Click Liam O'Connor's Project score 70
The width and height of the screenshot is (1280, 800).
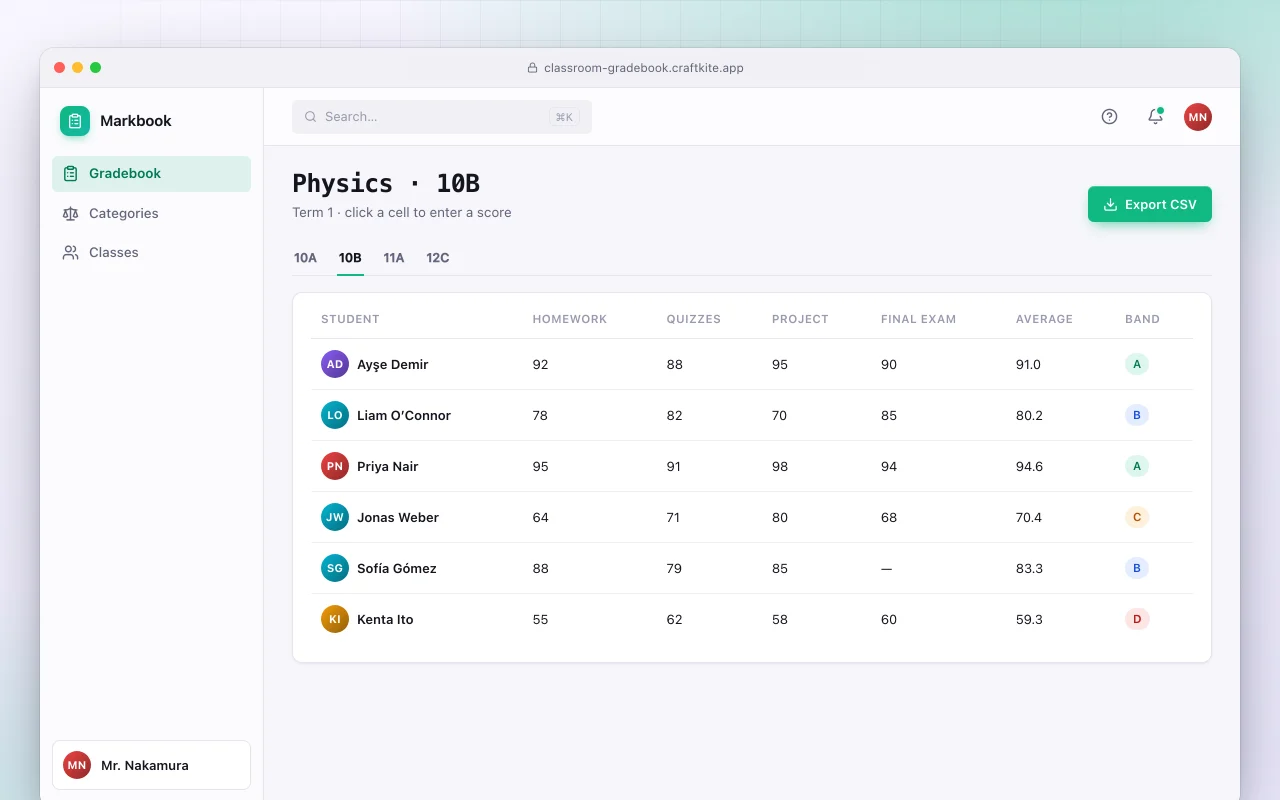click(780, 416)
